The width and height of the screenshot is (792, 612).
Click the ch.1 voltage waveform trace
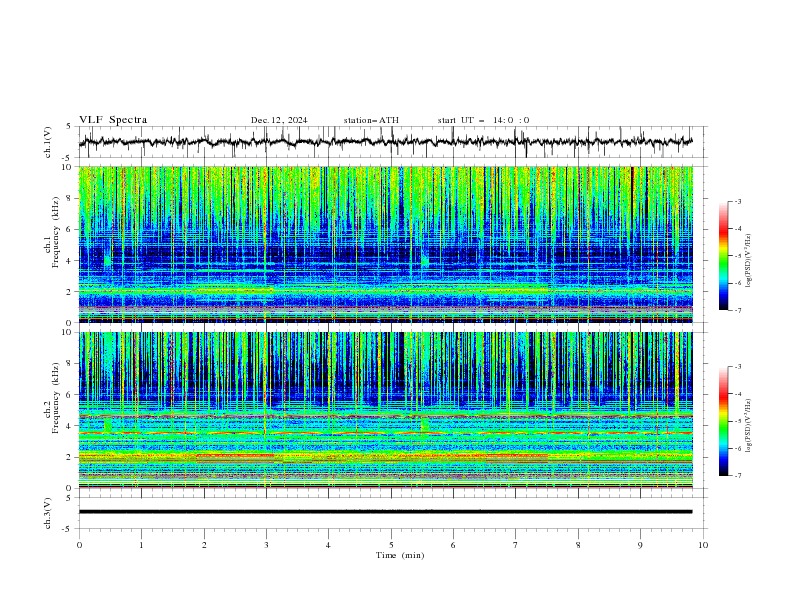coord(385,142)
